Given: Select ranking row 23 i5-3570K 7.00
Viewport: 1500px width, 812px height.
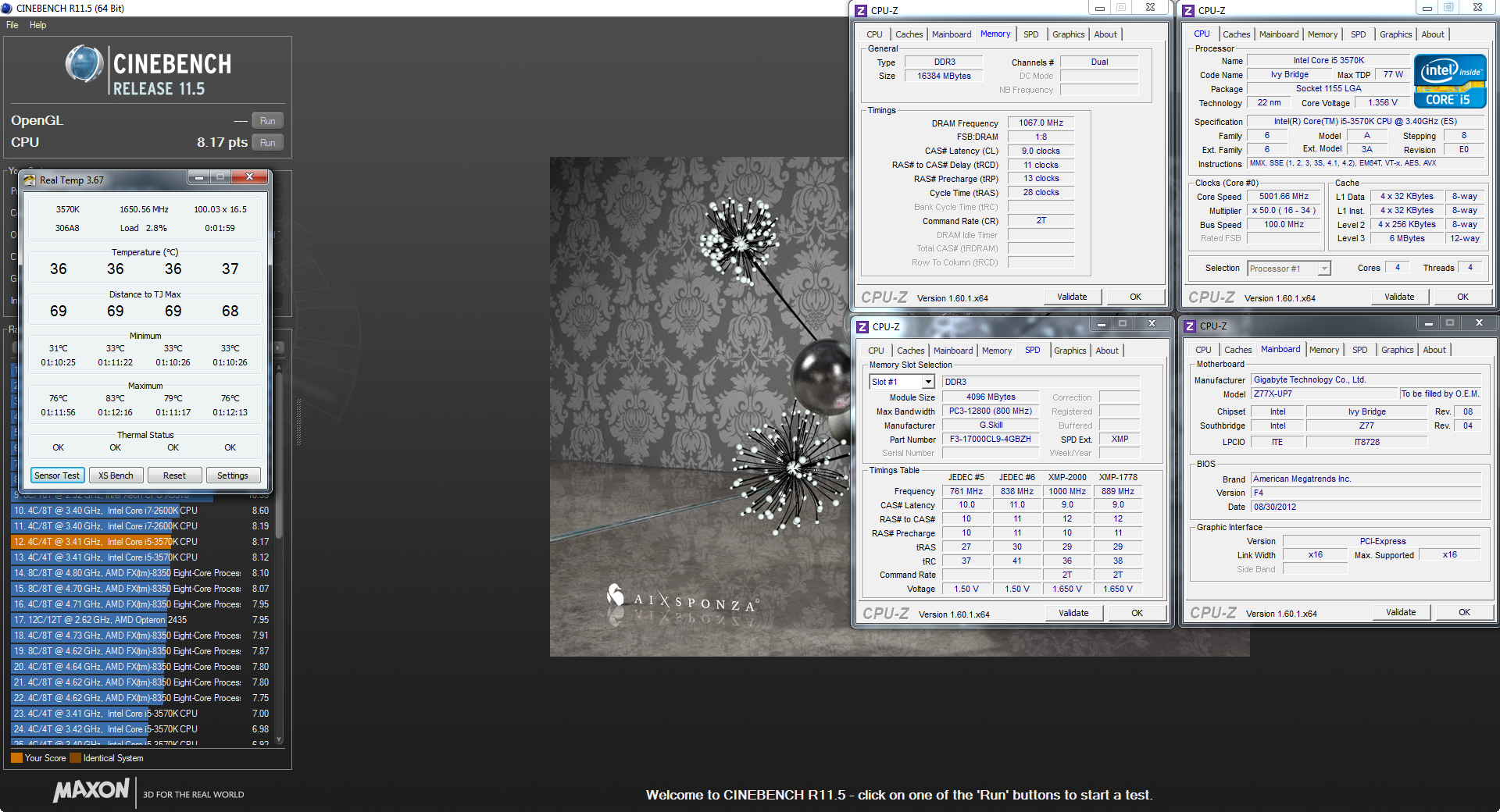Looking at the screenshot, I should tap(141, 714).
